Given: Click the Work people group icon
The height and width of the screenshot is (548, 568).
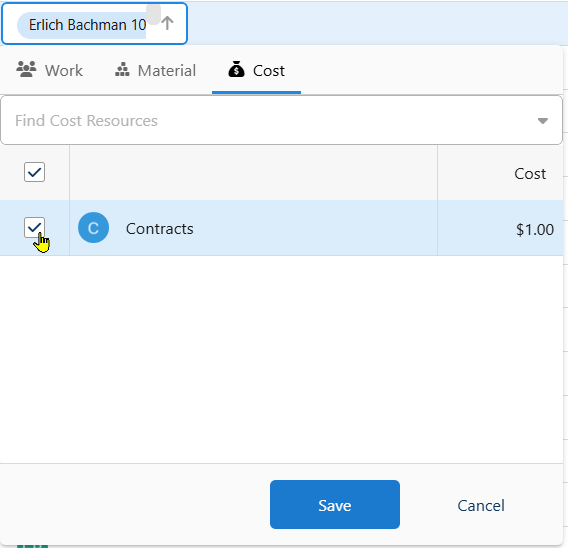Looking at the screenshot, I should (26, 69).
